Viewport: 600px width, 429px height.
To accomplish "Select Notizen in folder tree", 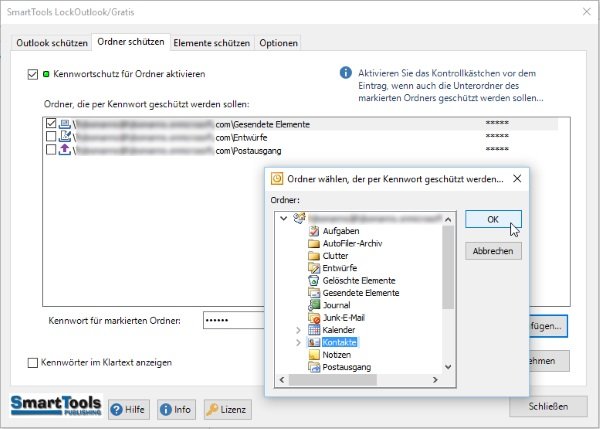I will click(336, 355).
